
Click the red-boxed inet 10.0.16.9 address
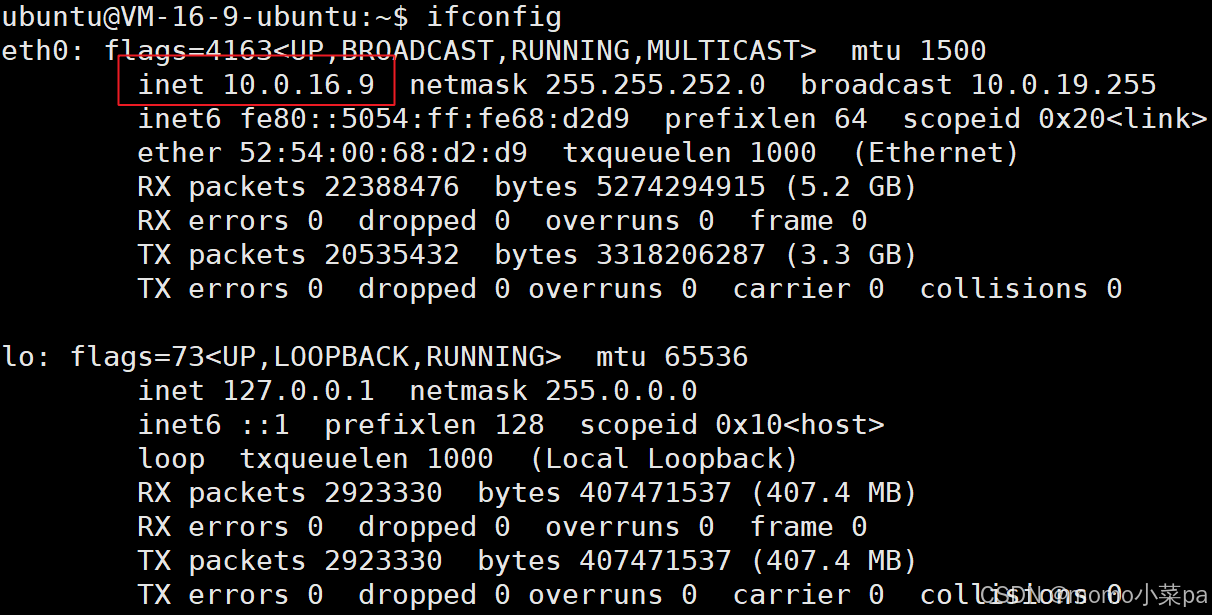click(256, 85)
